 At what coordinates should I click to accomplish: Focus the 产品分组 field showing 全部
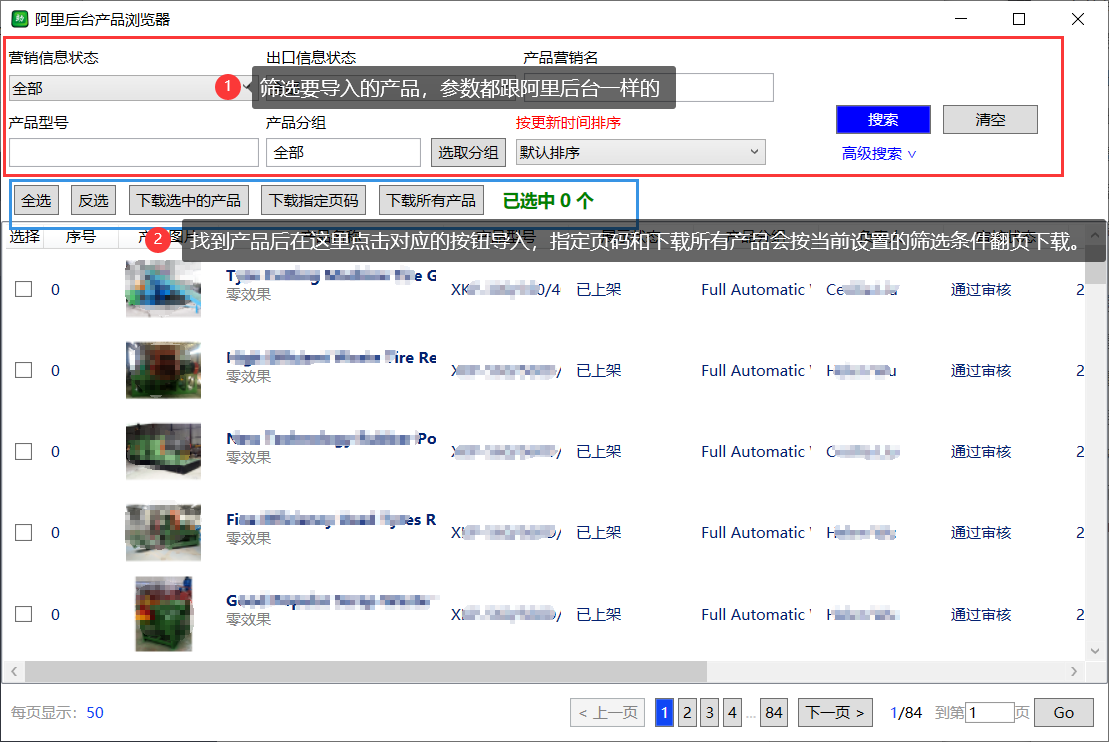344,152
